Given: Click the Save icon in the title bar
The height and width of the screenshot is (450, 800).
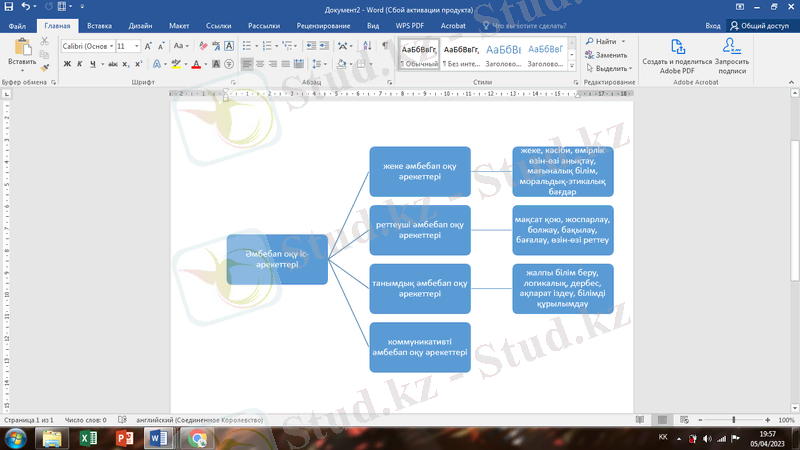Looking at the screenshot, I should pyautogui.click(x=9, y=7).
